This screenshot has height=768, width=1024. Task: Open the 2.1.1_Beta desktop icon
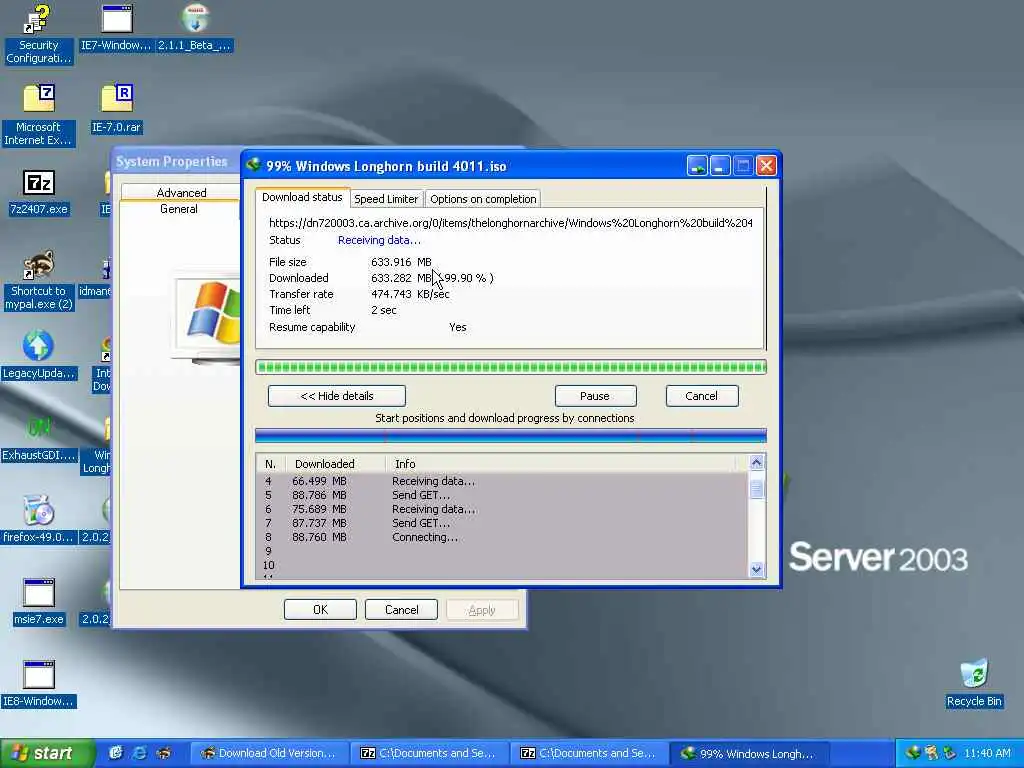[195, 28]
